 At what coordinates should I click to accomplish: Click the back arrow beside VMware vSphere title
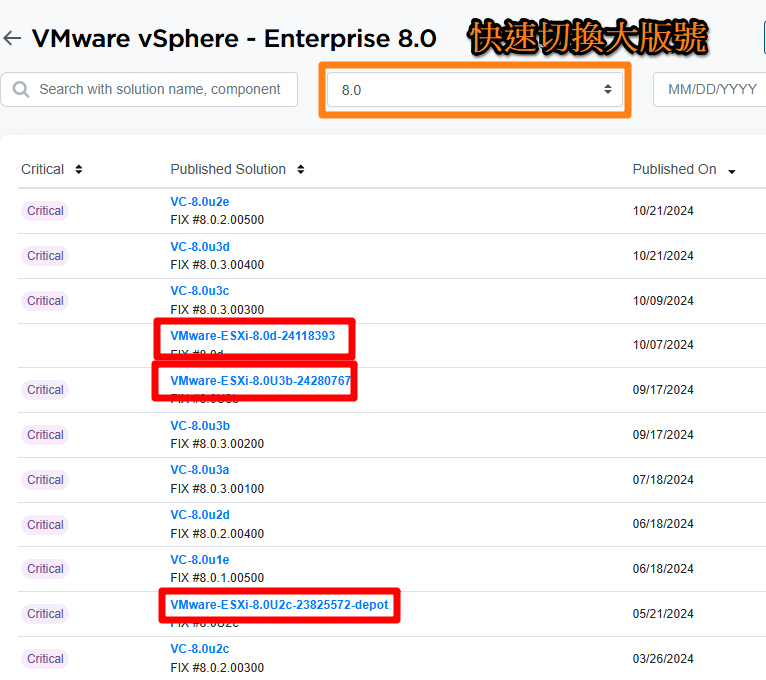click(x=12, y=38)
